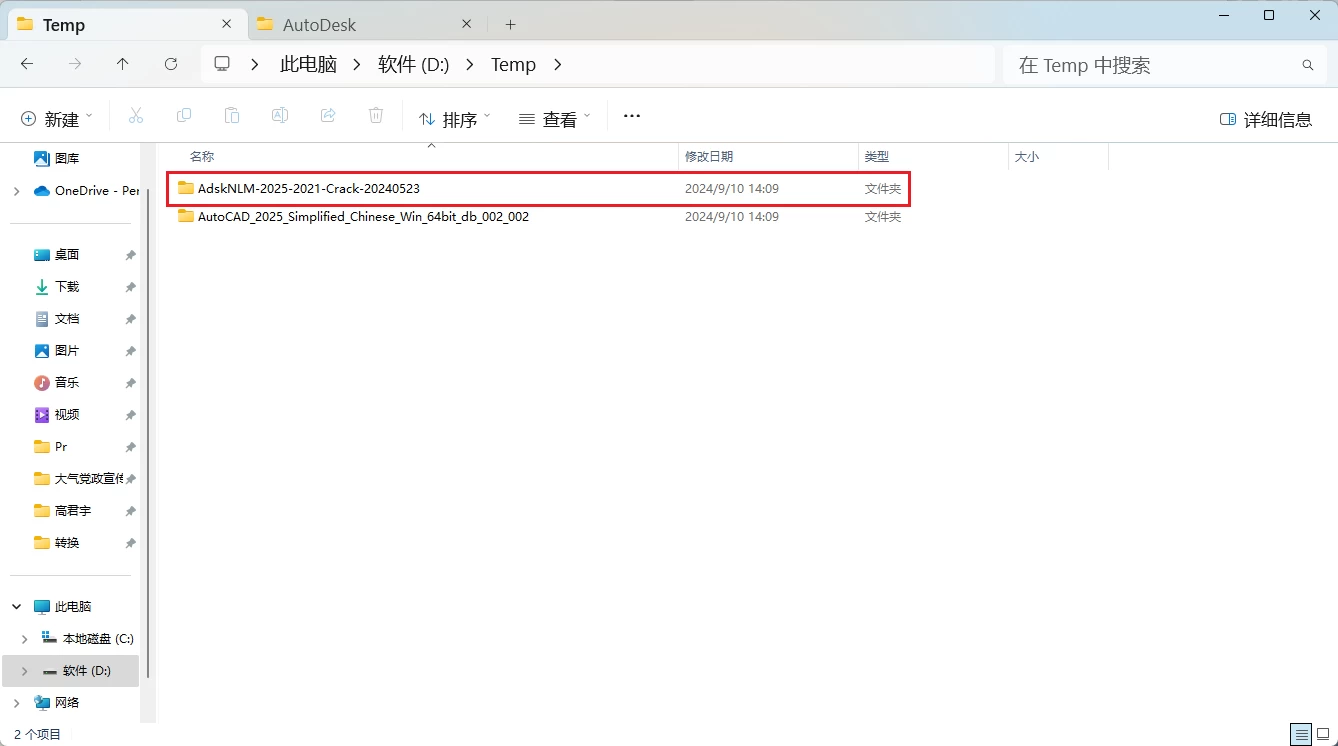
Task: Click 此电脑 in the address breadcrumb
Action: (x=308, y=64)
